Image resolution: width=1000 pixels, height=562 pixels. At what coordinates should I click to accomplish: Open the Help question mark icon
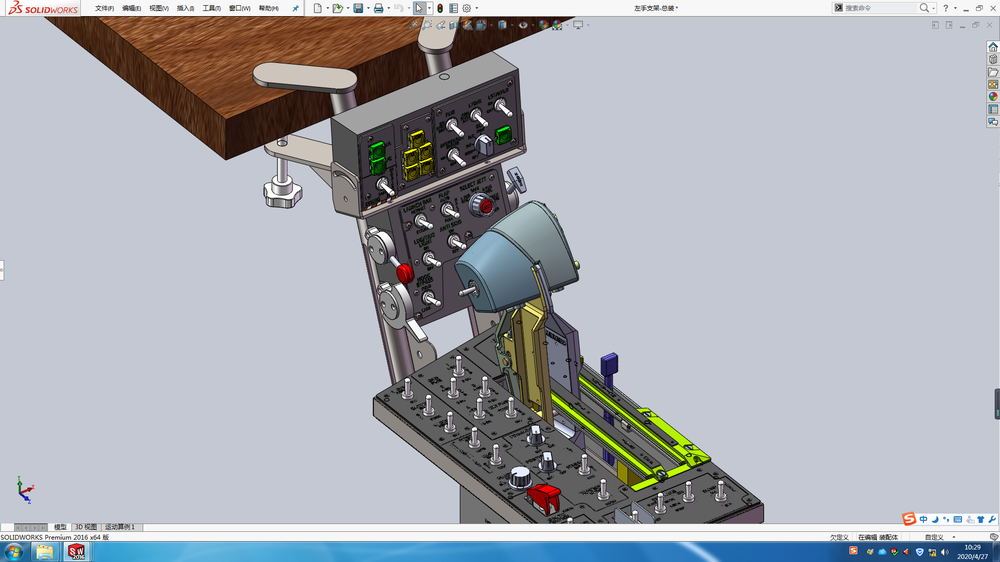click(x=946, y=8)
